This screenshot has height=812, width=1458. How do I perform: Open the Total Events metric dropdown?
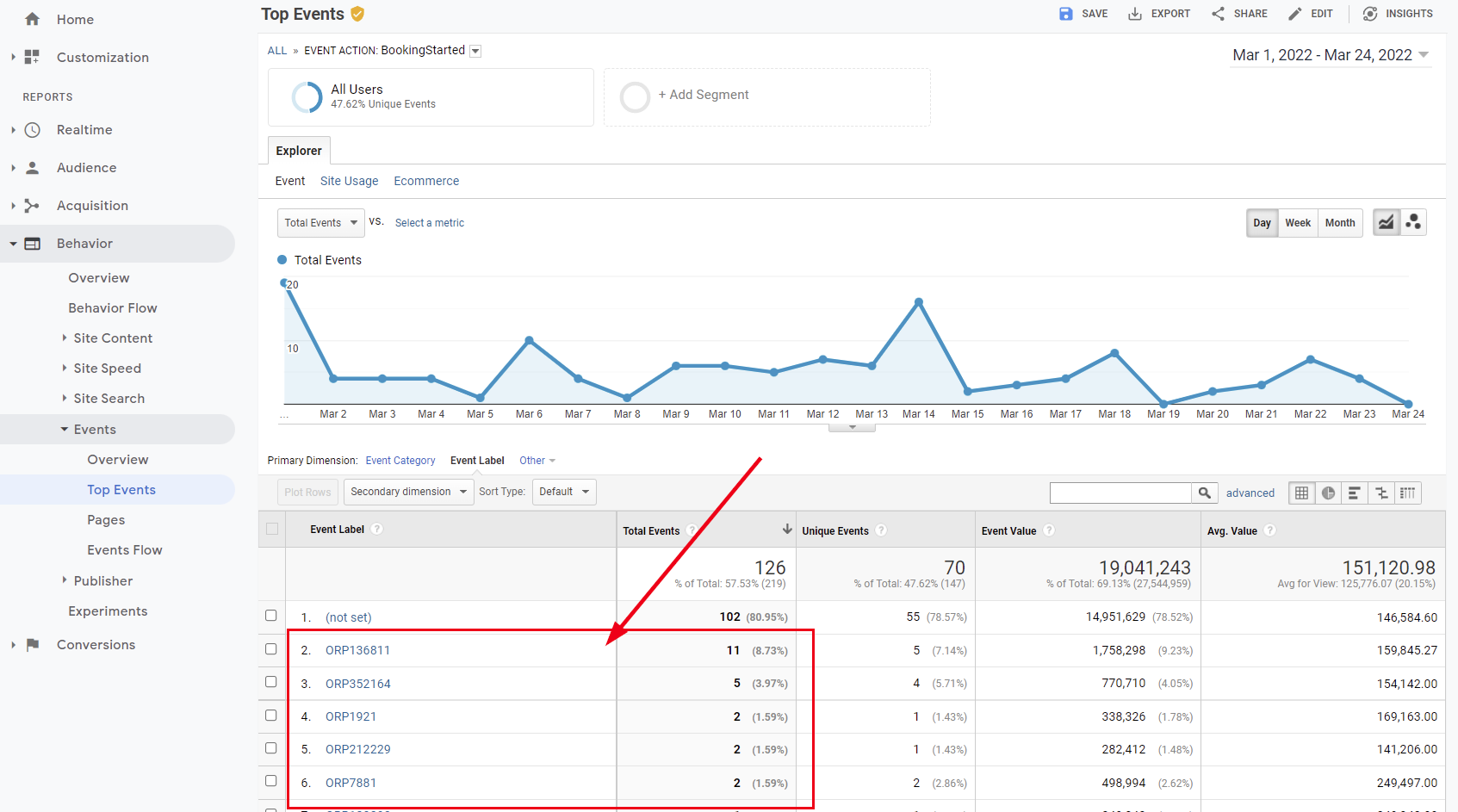(321, 223)
